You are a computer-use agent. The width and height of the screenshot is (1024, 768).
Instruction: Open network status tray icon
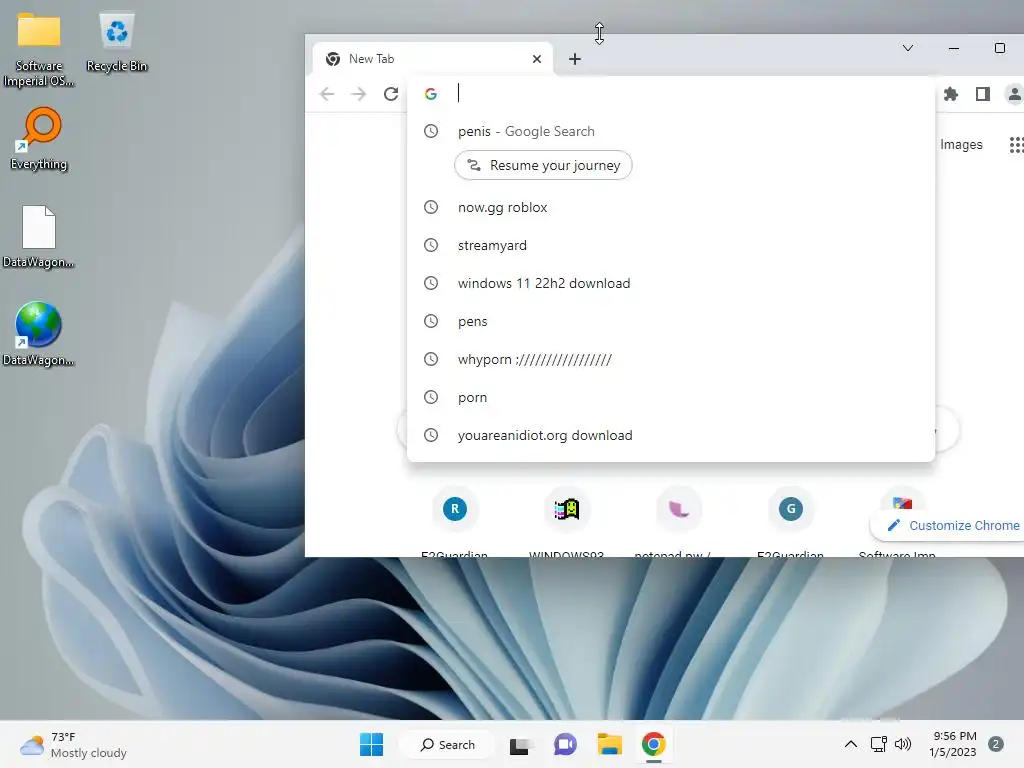click(878, 744)
